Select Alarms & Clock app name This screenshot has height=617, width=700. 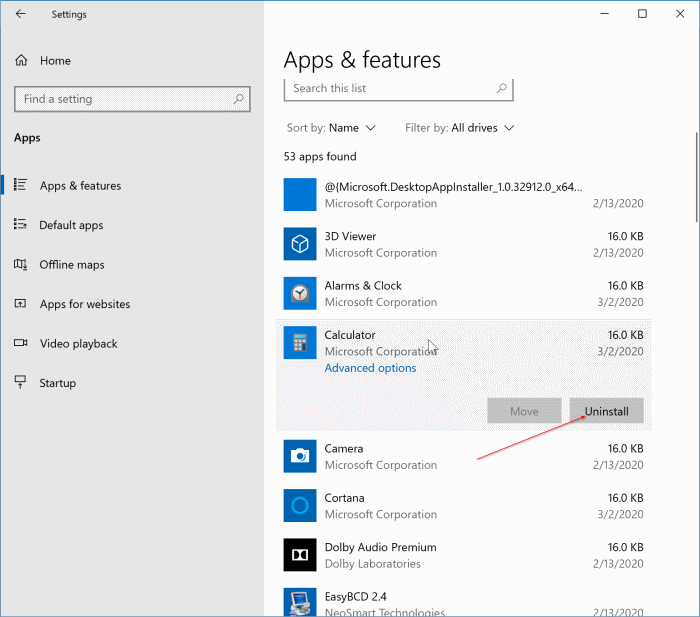[363, 286]
